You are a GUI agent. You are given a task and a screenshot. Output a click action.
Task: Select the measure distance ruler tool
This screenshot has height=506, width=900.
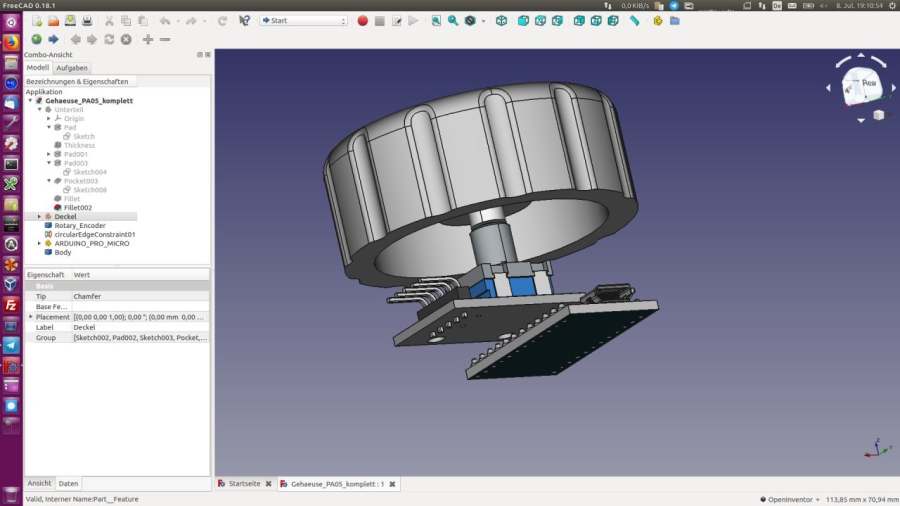coord(635,21)
